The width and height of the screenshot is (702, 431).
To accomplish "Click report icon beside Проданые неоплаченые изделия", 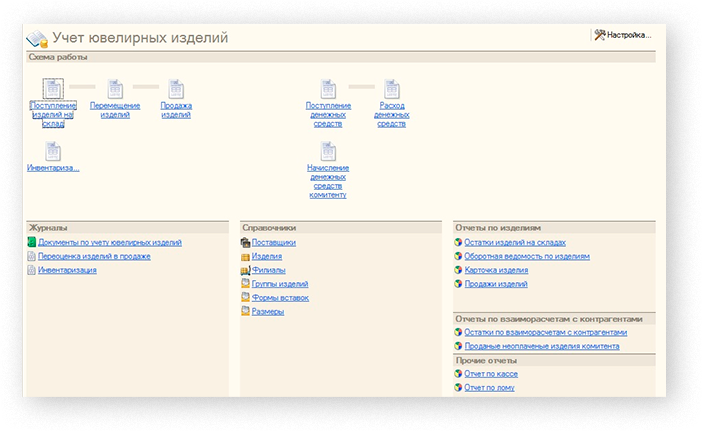I will 458,346.
